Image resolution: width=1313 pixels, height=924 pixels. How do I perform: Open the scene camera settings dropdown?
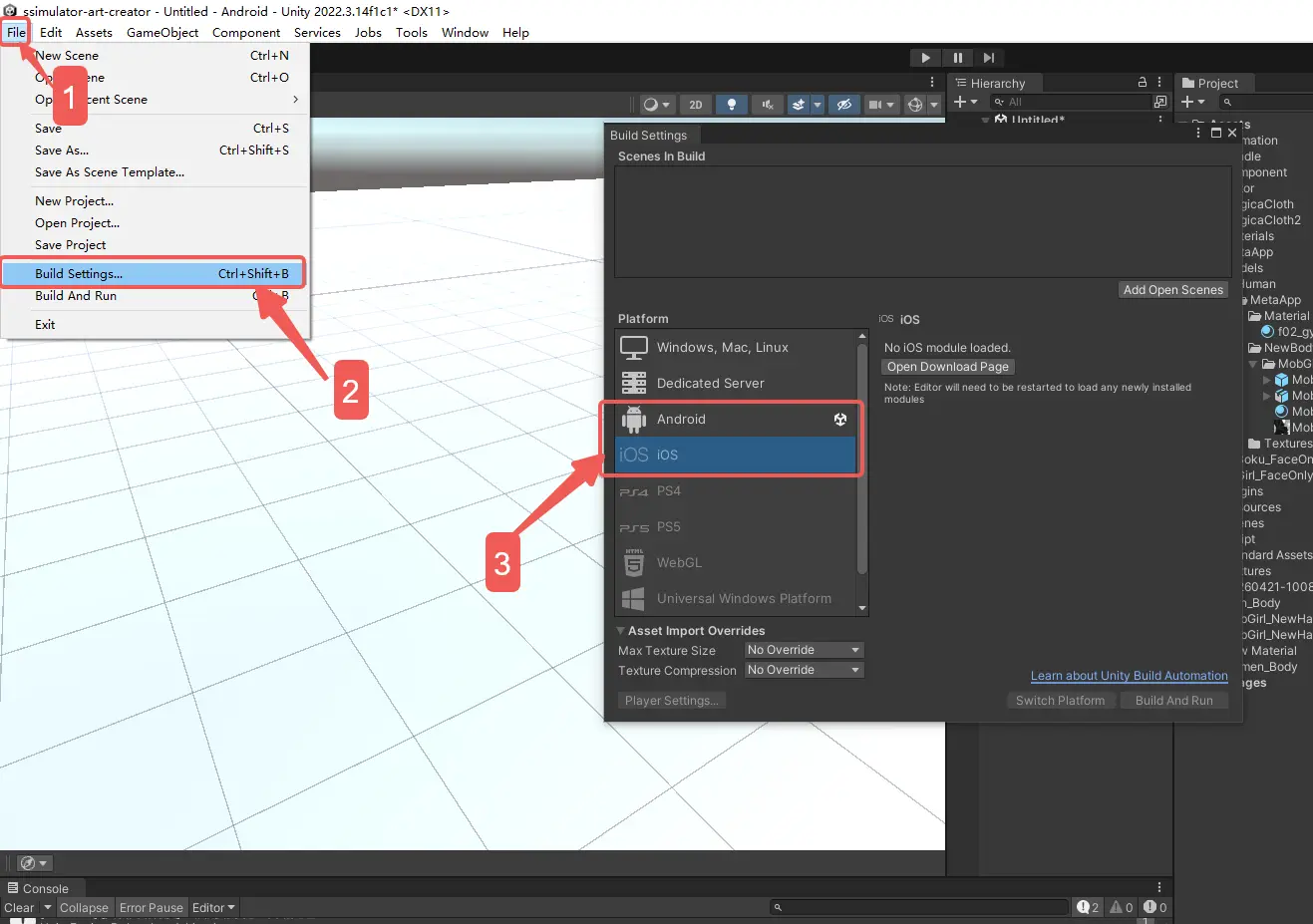[x=881, y=104]
